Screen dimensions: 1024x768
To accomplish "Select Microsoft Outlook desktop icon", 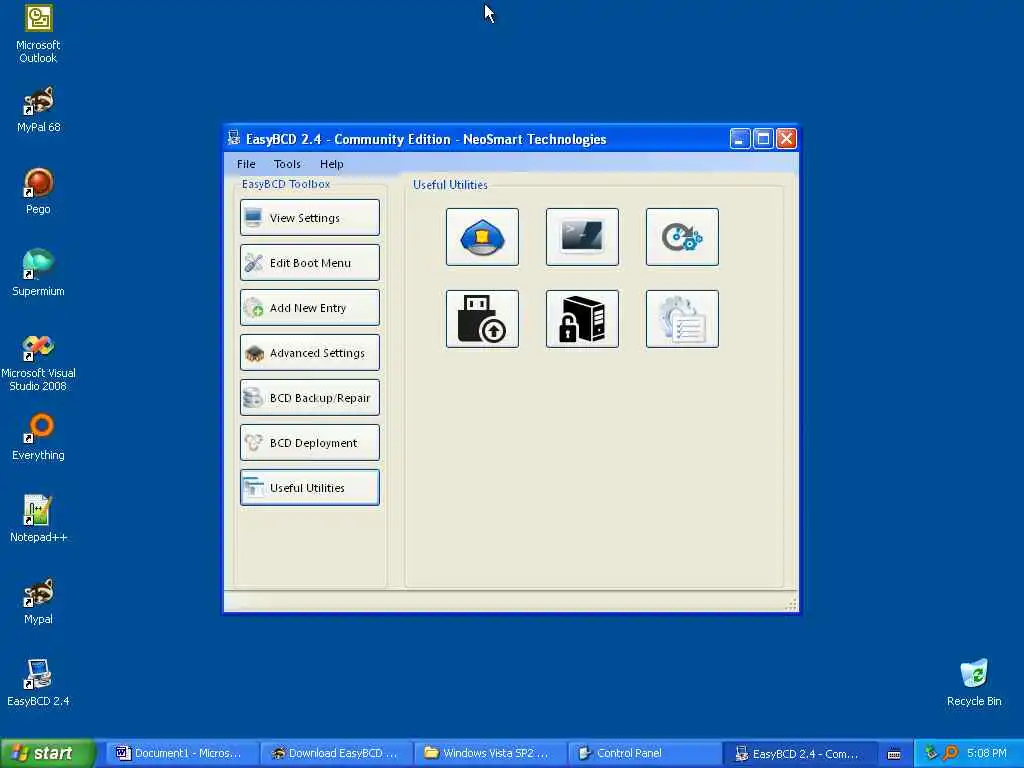I will tap(38, 34).
